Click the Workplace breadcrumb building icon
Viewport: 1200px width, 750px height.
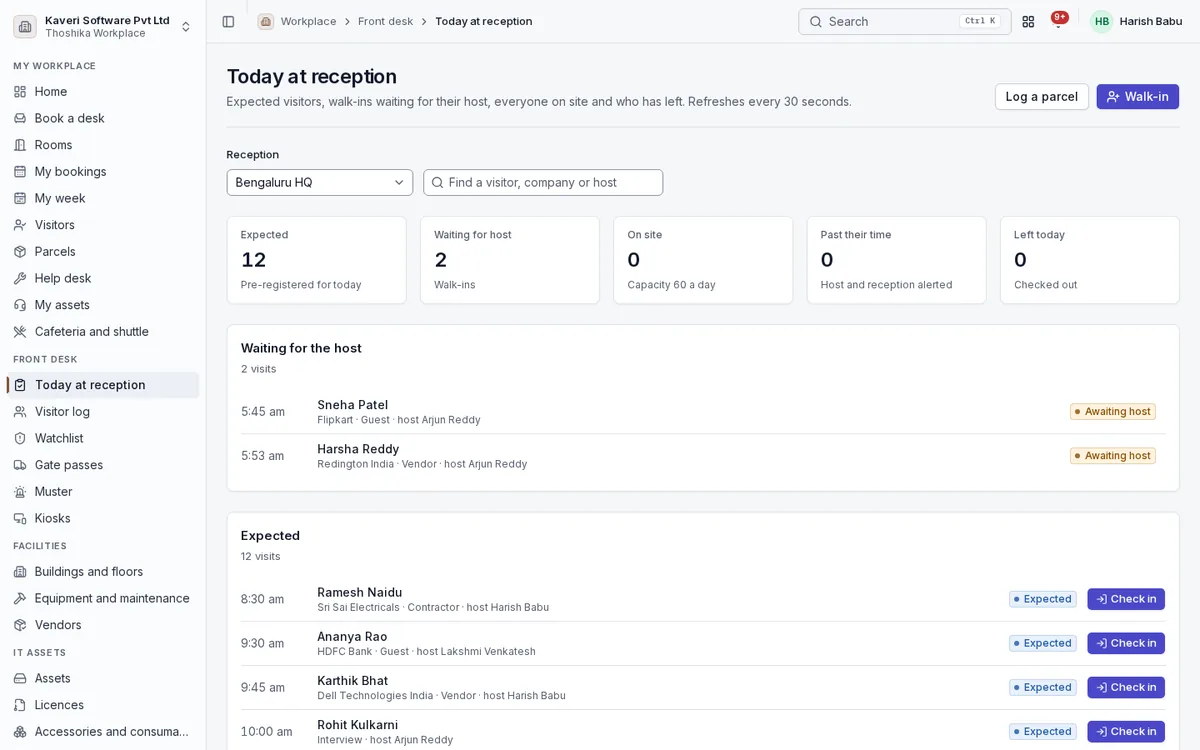(x=265, y=21)
